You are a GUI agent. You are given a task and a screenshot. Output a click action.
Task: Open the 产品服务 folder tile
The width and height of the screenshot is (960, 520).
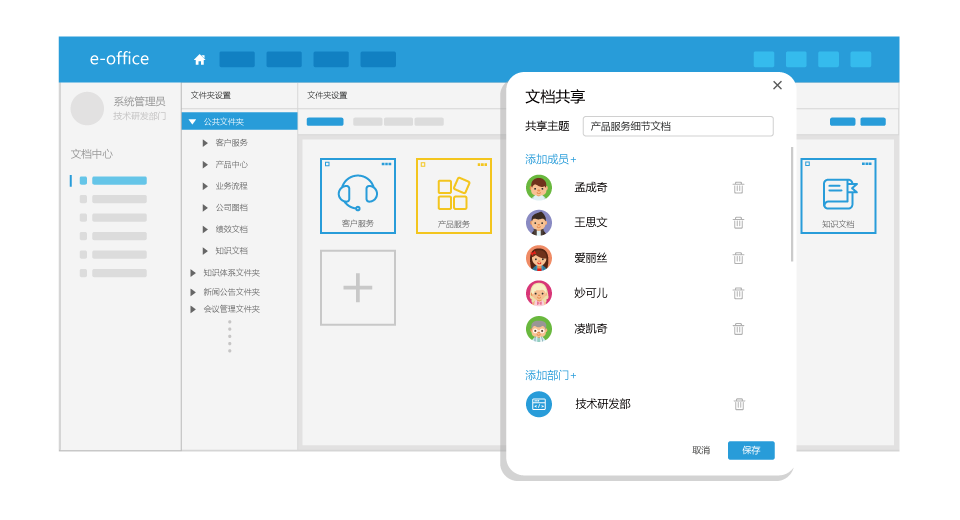pos(454,196)
